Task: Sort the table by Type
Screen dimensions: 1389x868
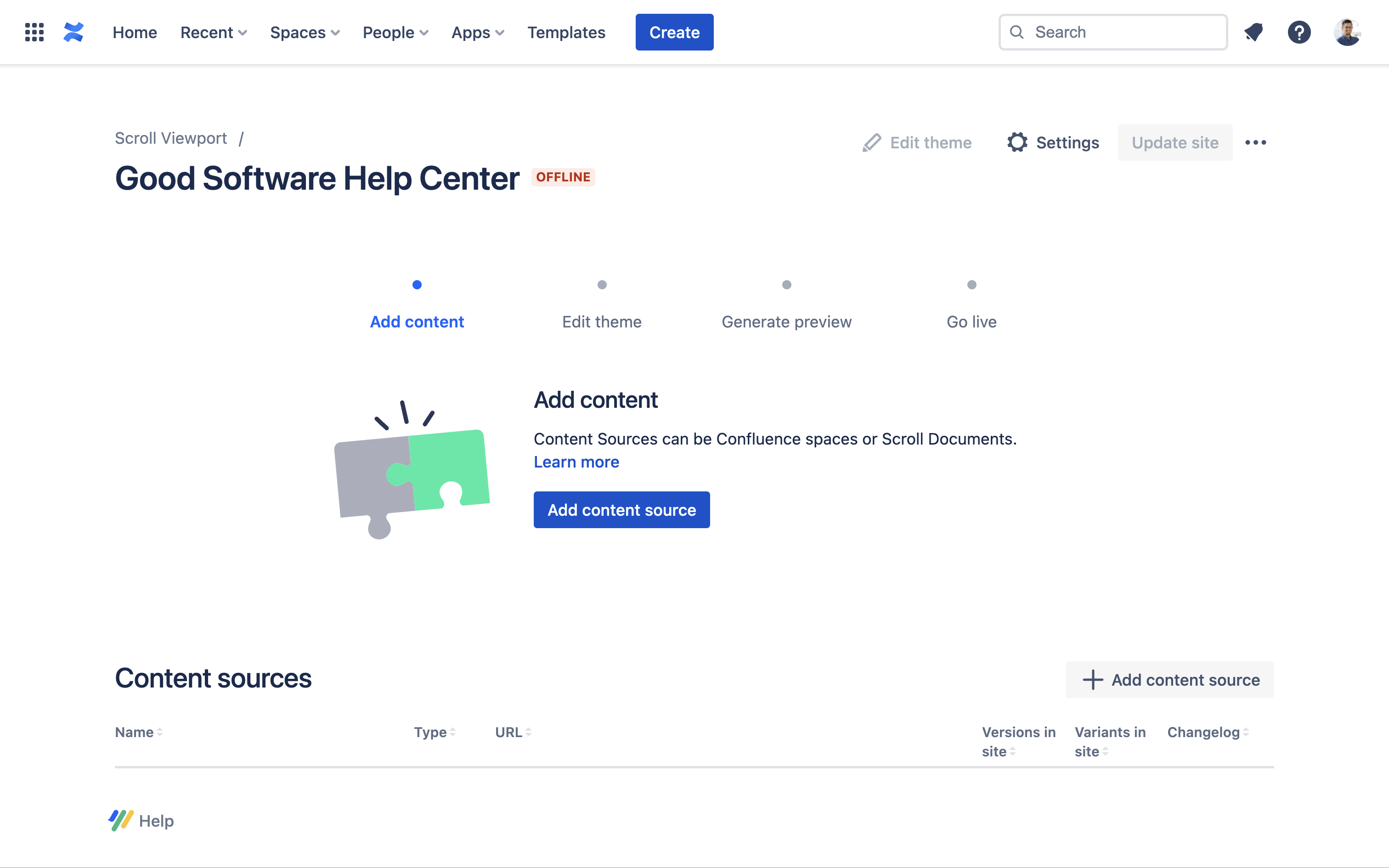Action: click(435, 732)
